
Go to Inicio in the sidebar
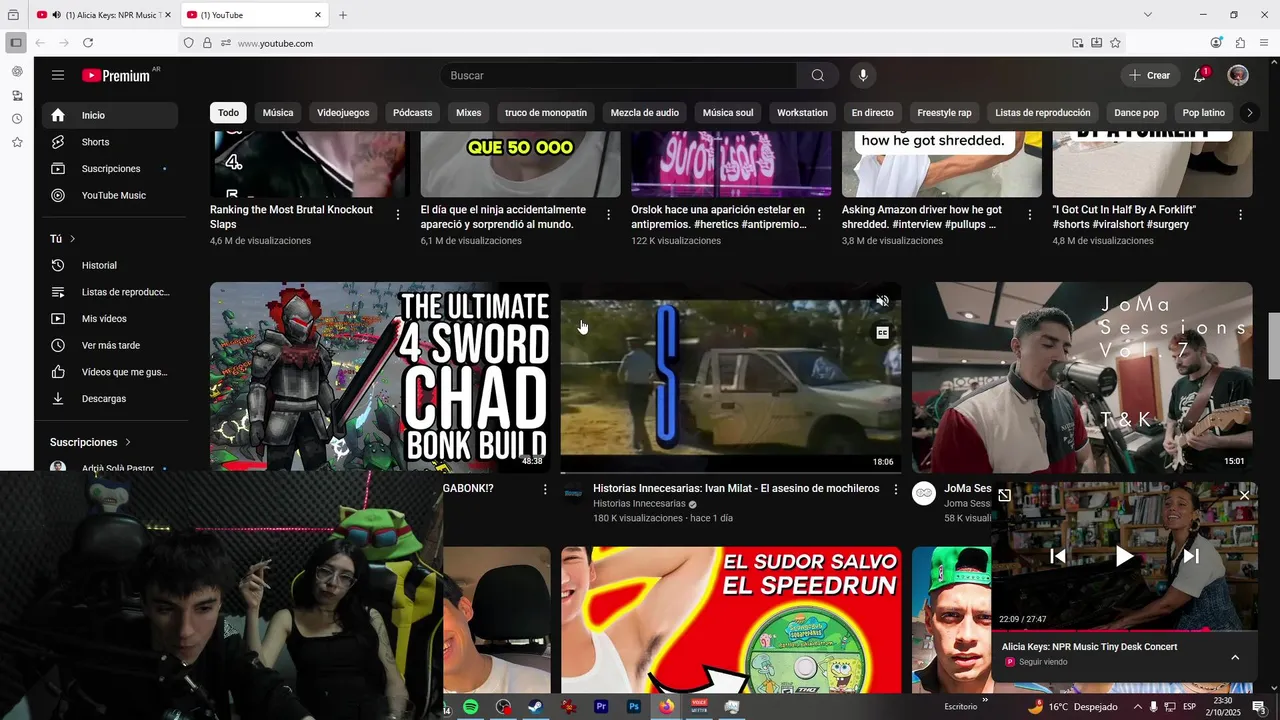tap(110, 115)
